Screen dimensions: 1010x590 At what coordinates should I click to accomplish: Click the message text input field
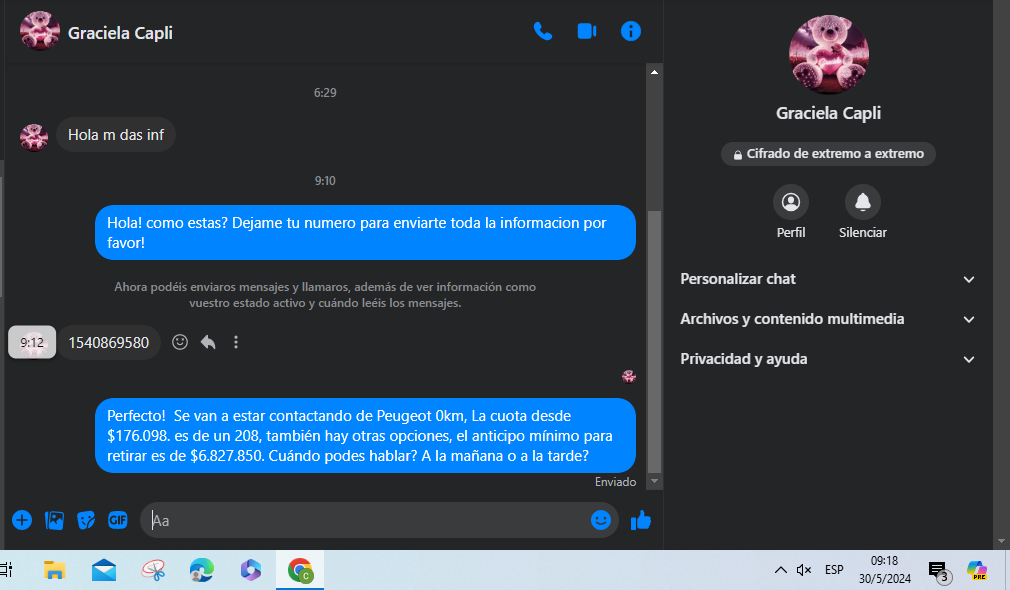pyautogui.click(x=365, y=520)
